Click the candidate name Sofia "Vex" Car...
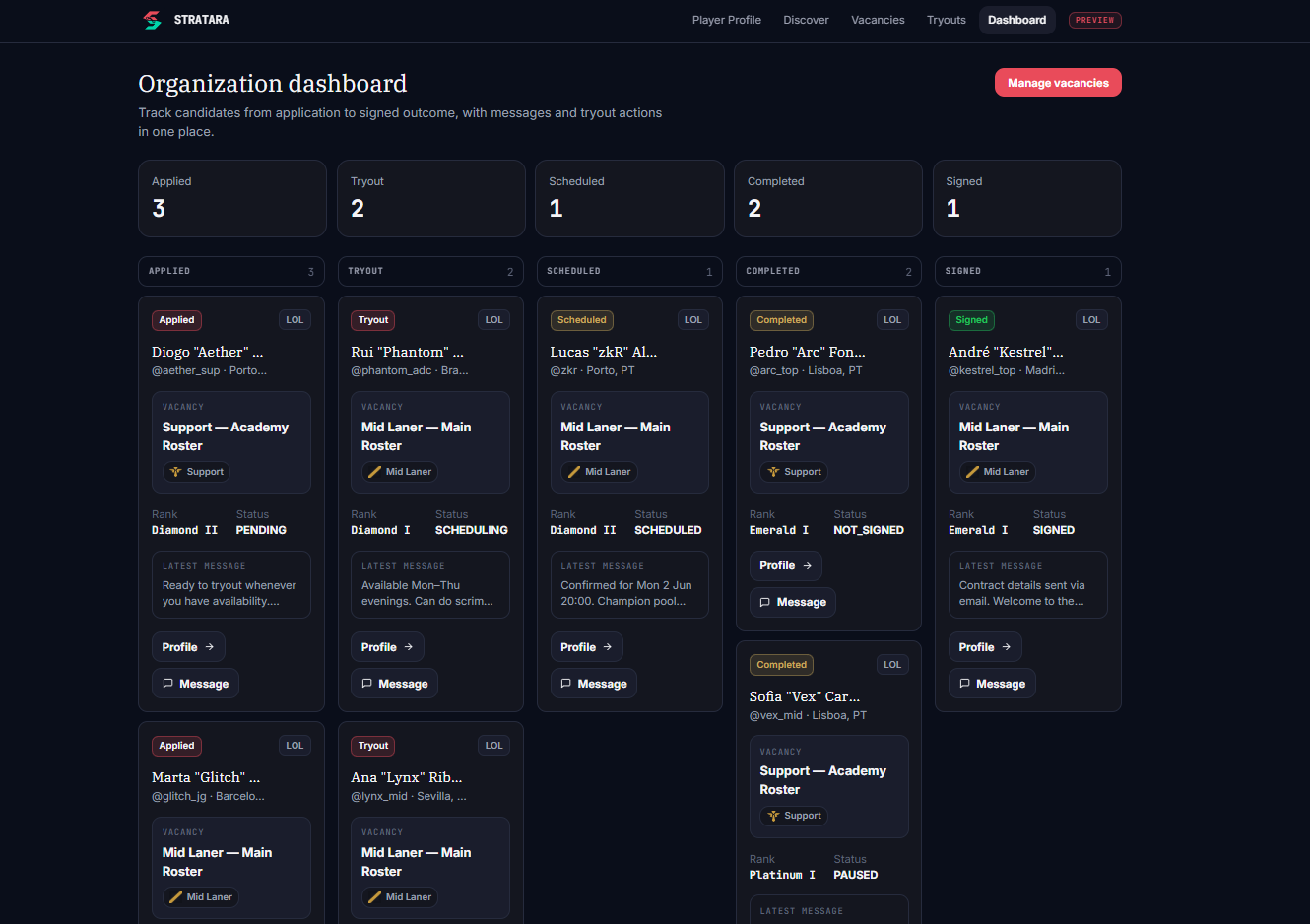 (x=805, y=696)
